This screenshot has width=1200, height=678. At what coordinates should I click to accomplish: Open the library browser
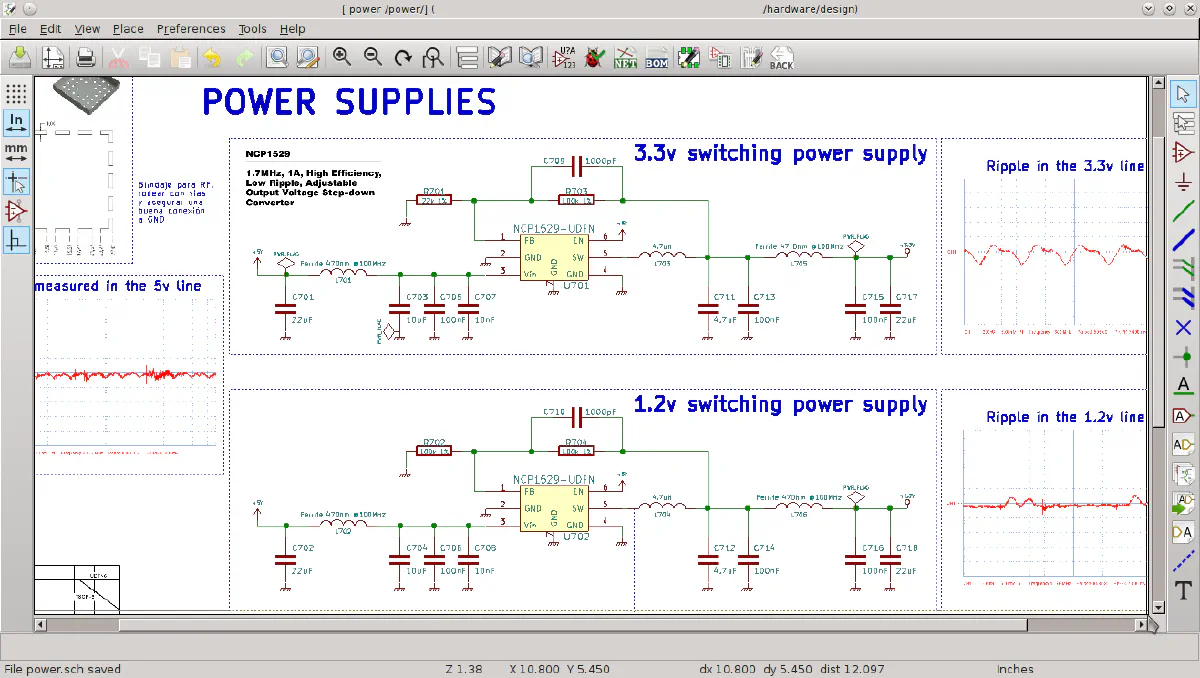coord(530,57)
